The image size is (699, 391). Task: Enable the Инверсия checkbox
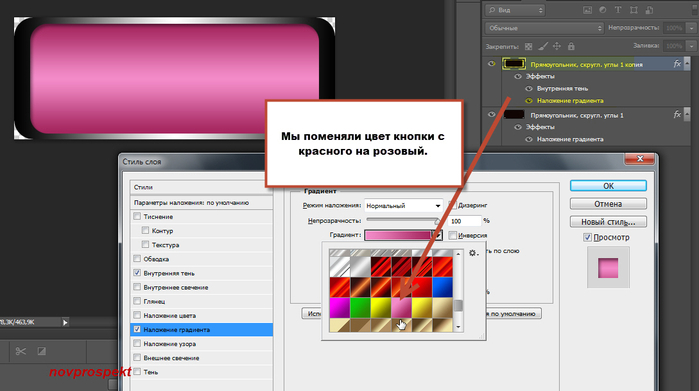452,235
